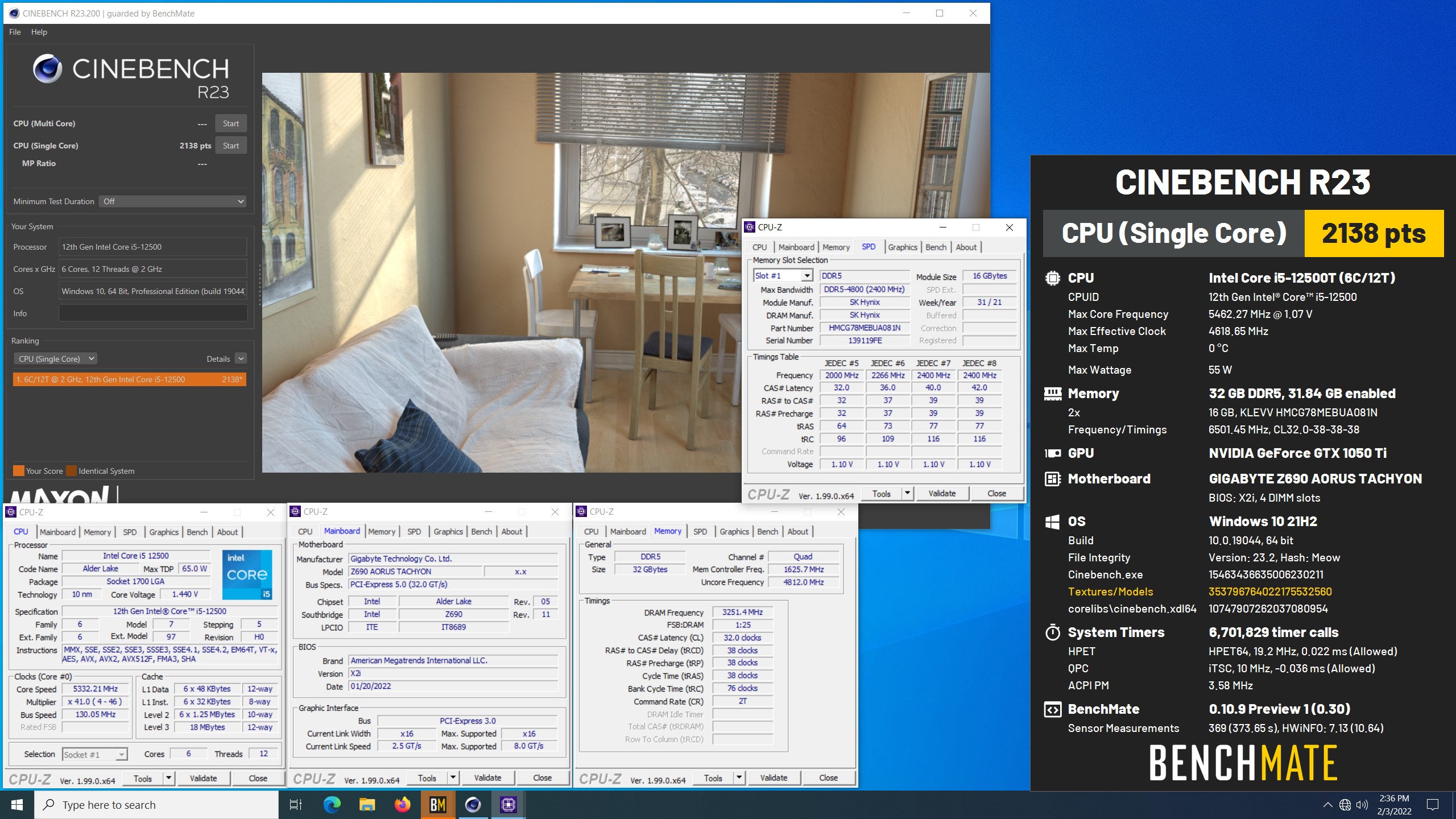Open Mainboard tab in CPU window
This screenshot has height=819, width=1456.
[57, 532]
